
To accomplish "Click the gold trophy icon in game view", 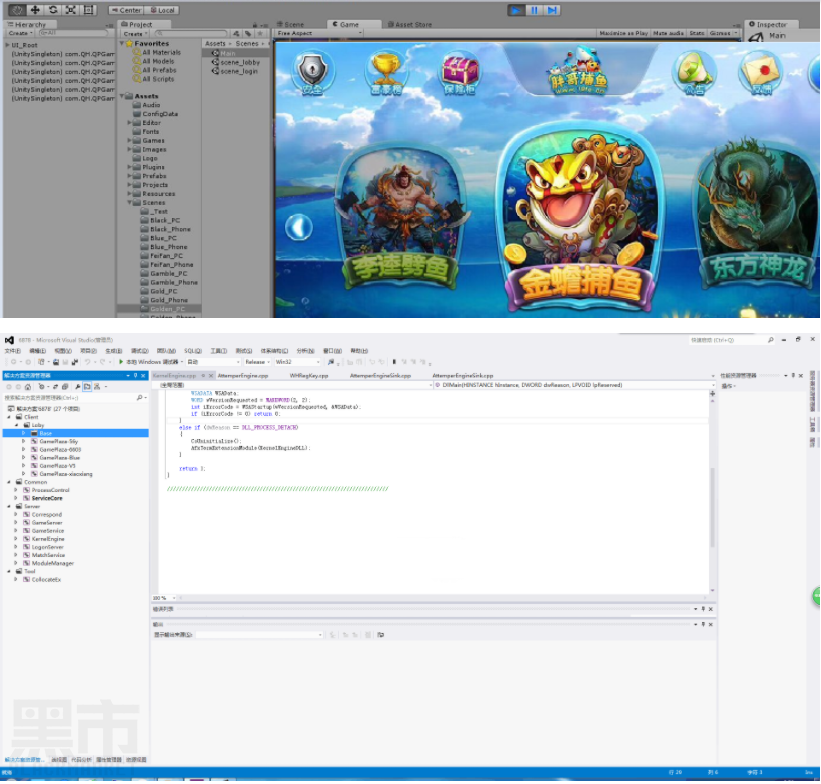I will tap(386, 73).
